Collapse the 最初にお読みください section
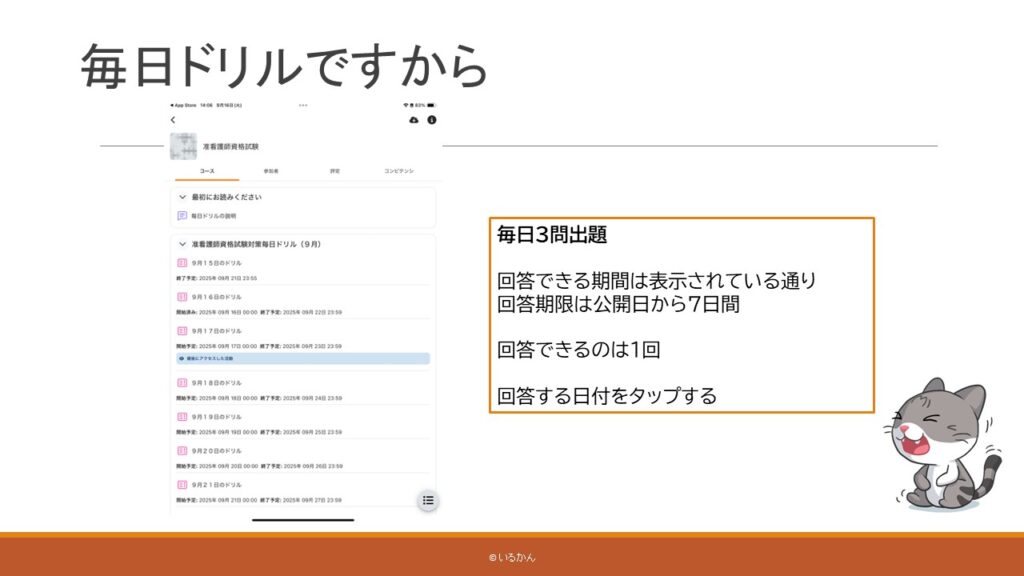 183,197
